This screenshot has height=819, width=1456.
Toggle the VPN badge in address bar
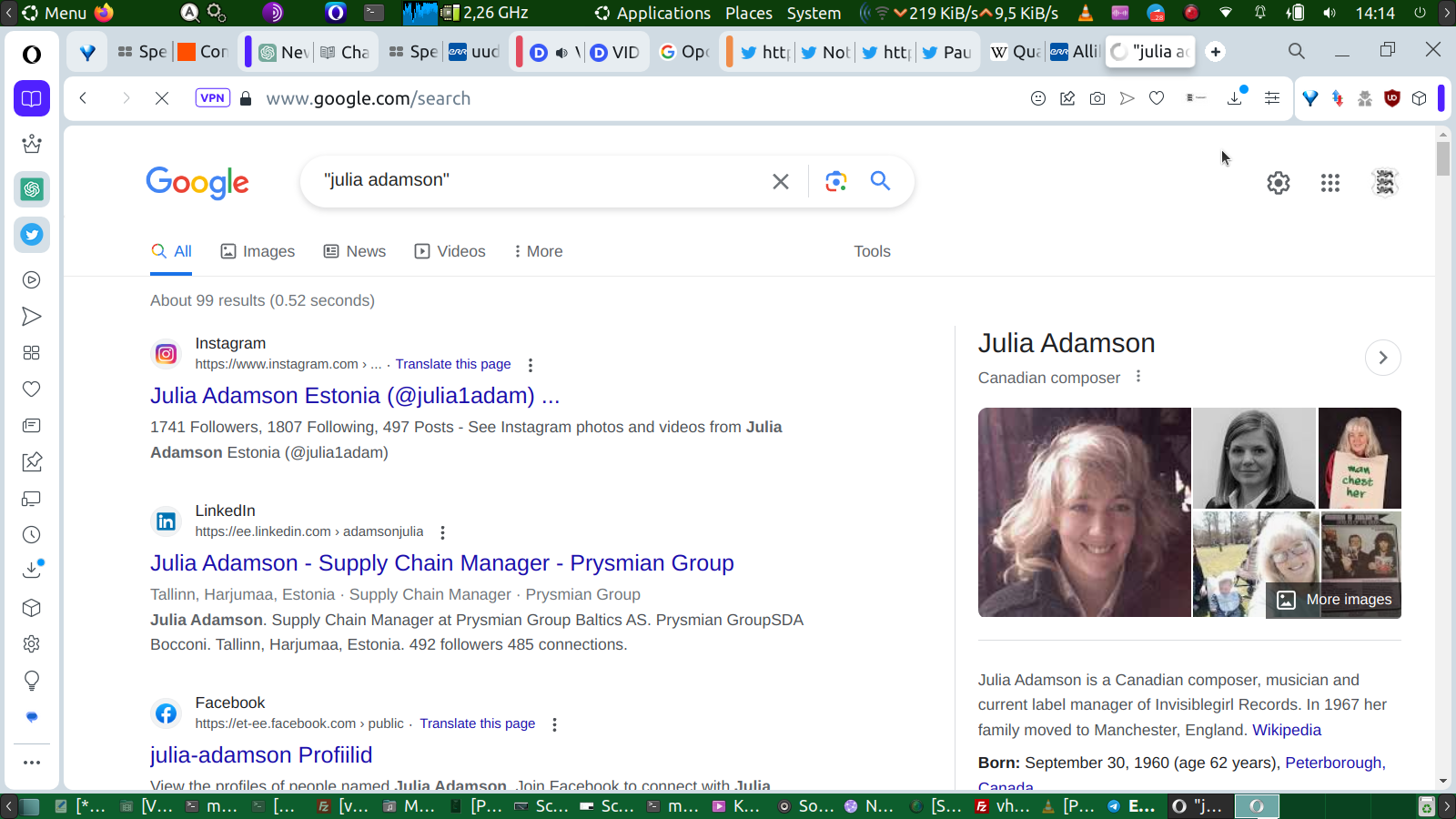click(x=213, y=98)
